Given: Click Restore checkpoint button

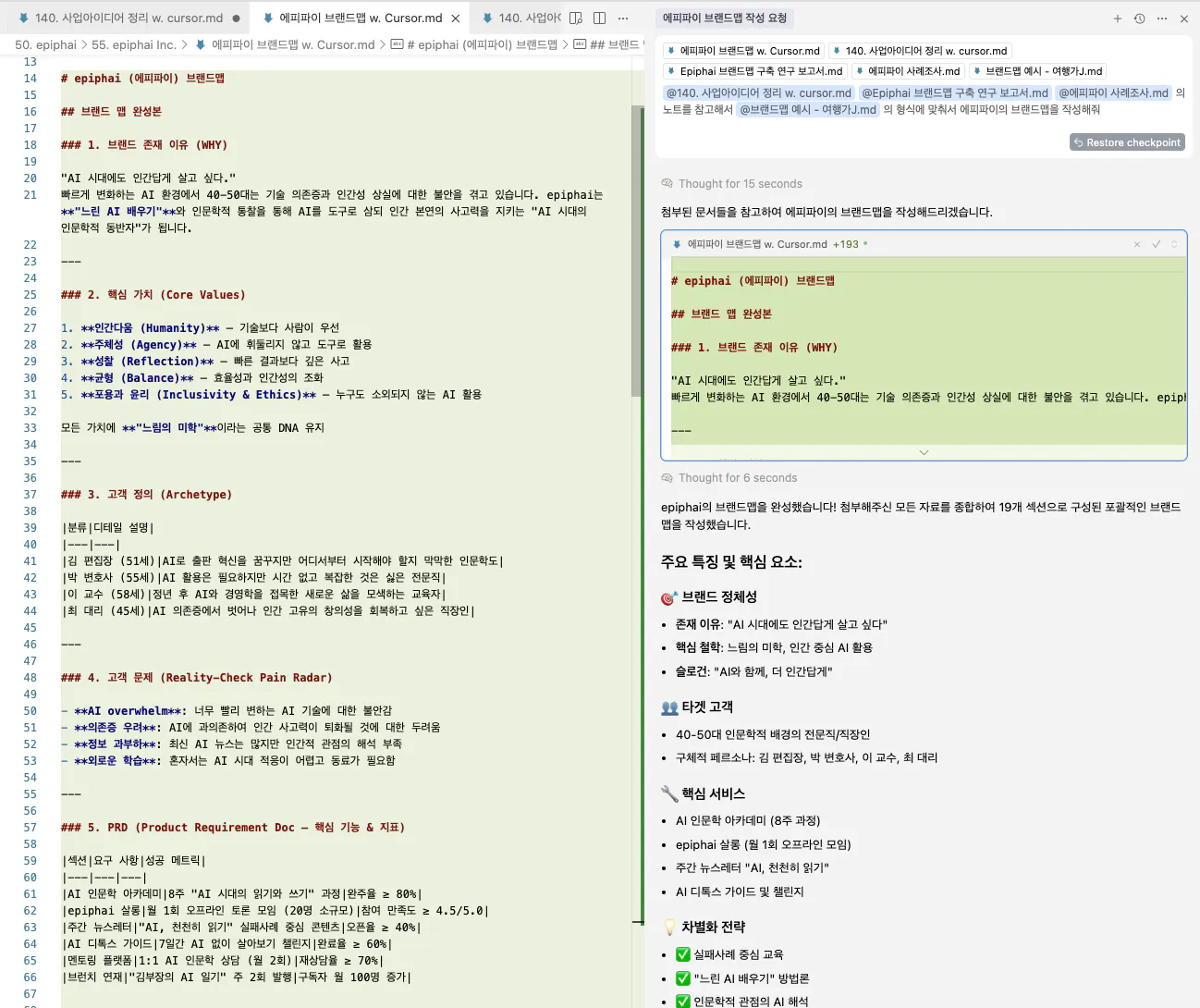Looking at the screenshot, I should click(x=1127, y=142).
